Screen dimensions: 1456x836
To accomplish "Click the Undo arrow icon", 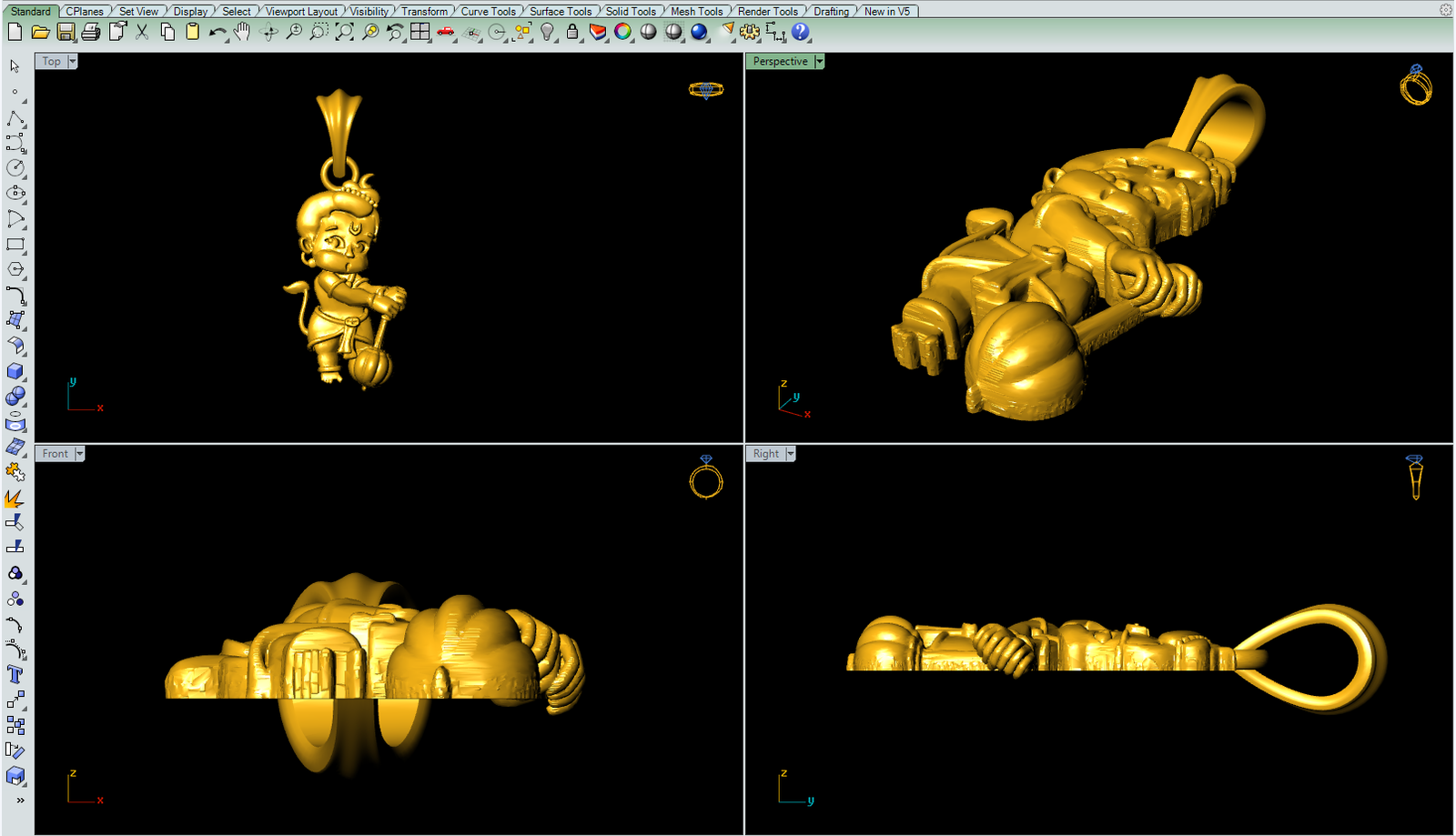I will 217,32.
